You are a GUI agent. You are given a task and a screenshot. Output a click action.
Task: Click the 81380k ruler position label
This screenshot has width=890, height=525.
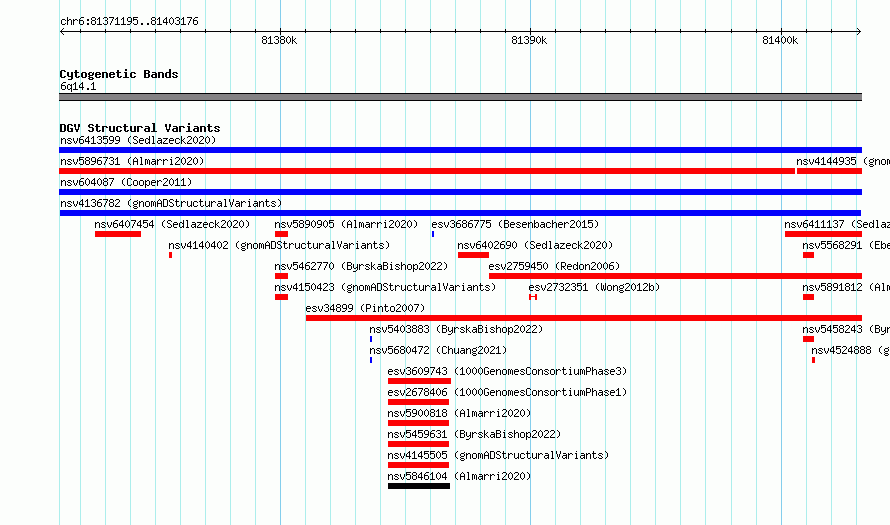(279, 40)
